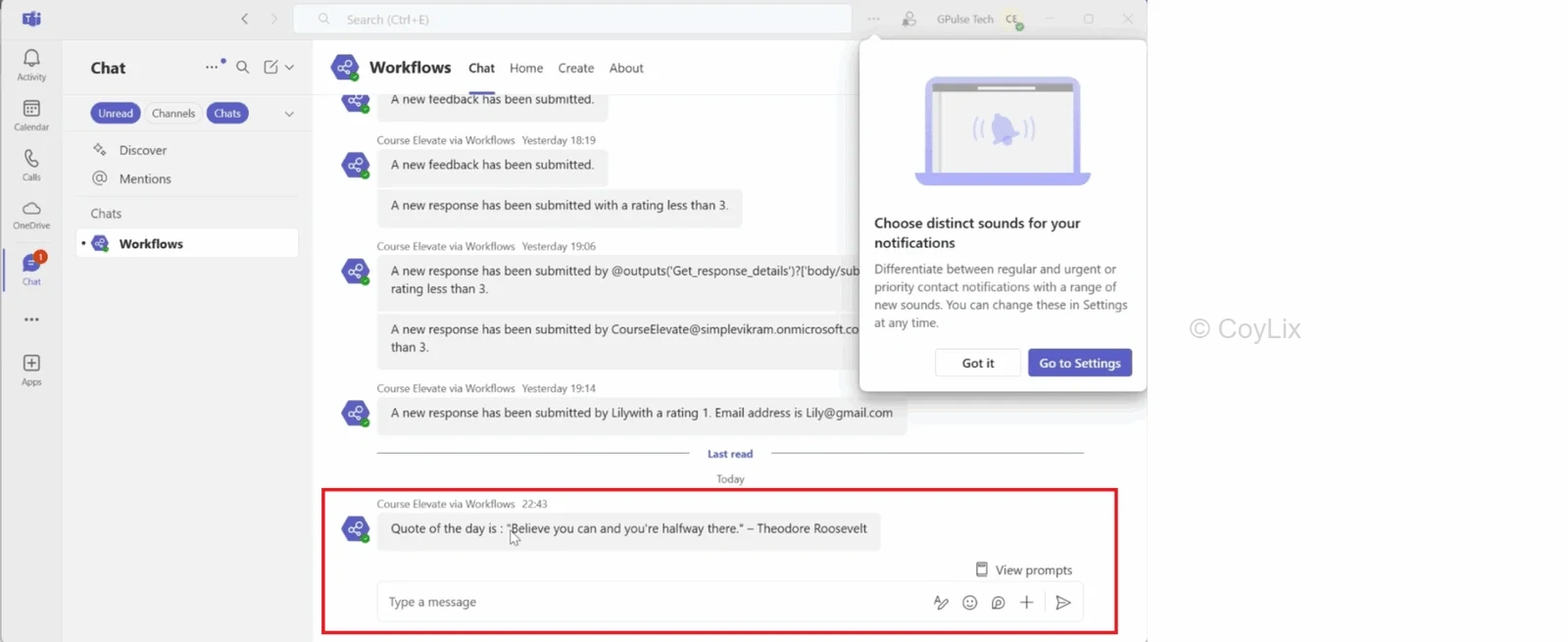Switch to the About tab
The image size is (1568, 642).
click(x=626, y=69)
